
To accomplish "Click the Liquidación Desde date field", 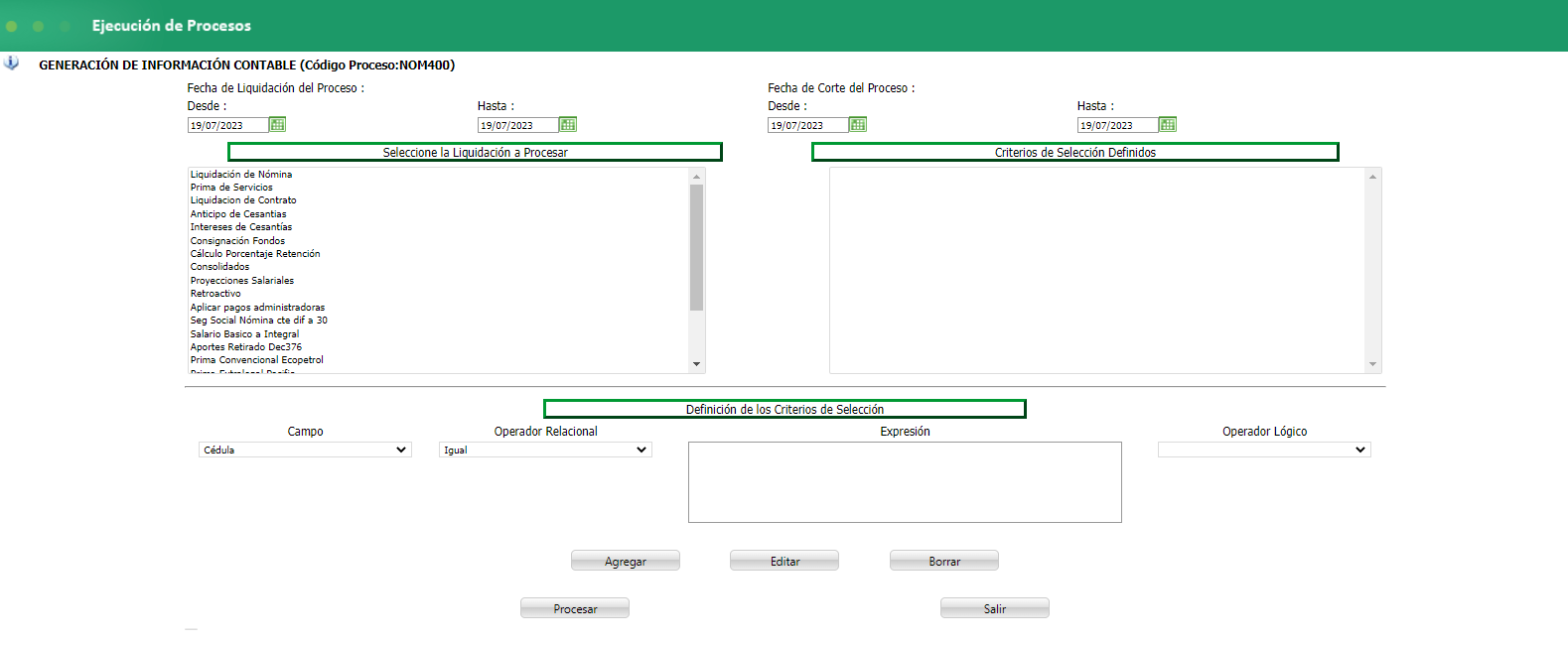I will [x=228, y=125].
